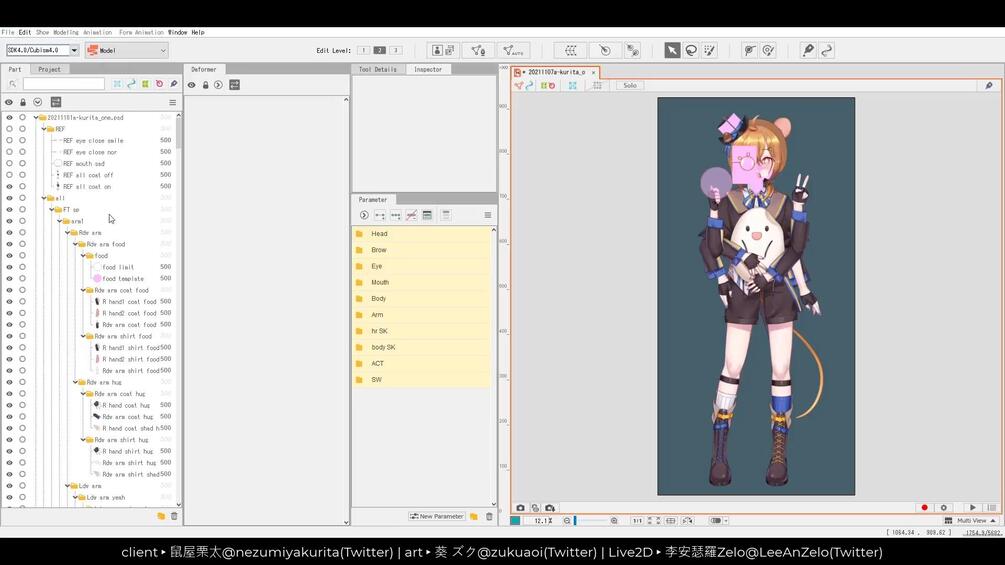1005x565 pixels.
Task: Add new part folder in Part panel
Action: (x=161, y=516)
